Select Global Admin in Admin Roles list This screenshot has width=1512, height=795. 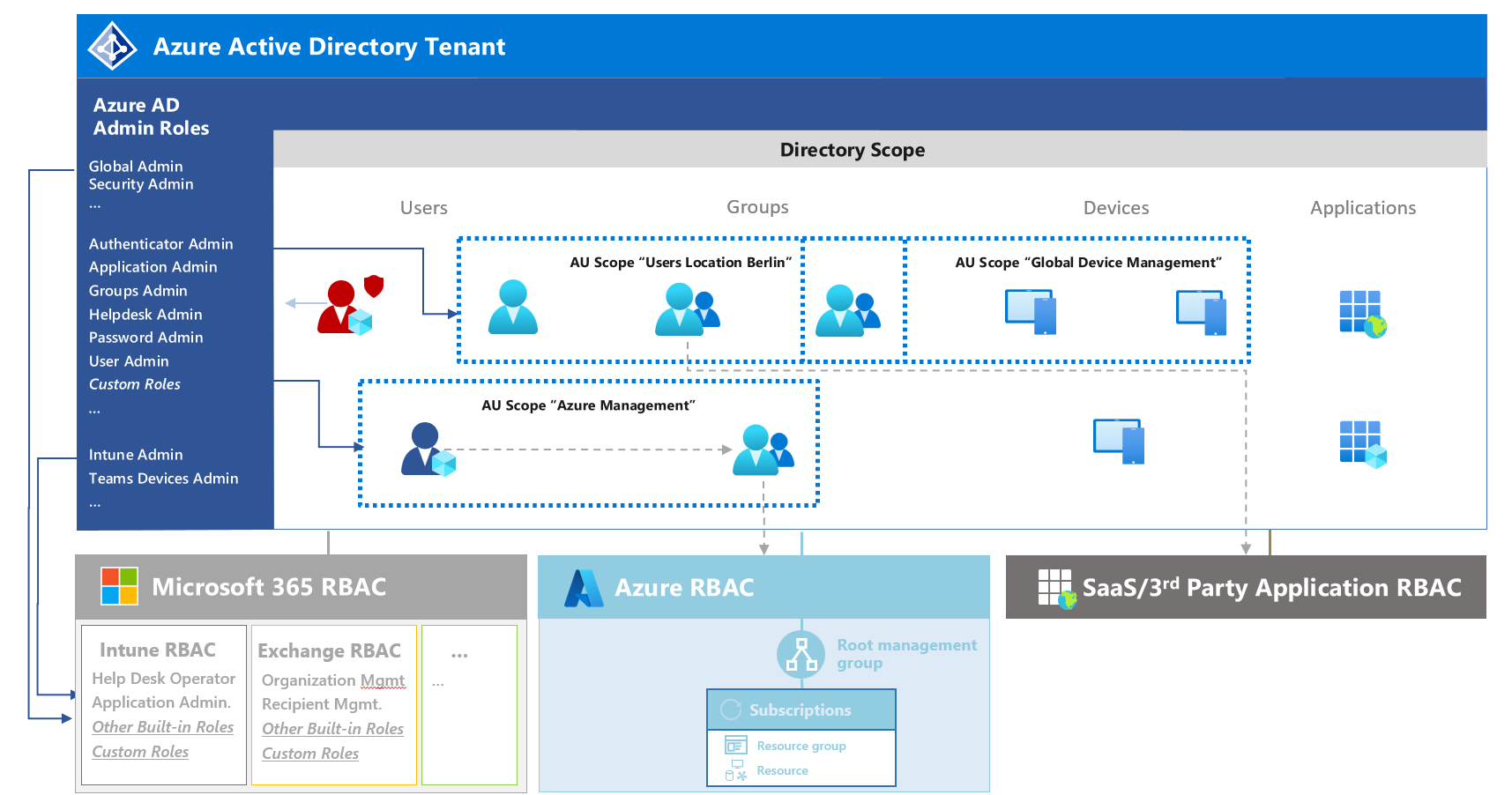(136, 167)
